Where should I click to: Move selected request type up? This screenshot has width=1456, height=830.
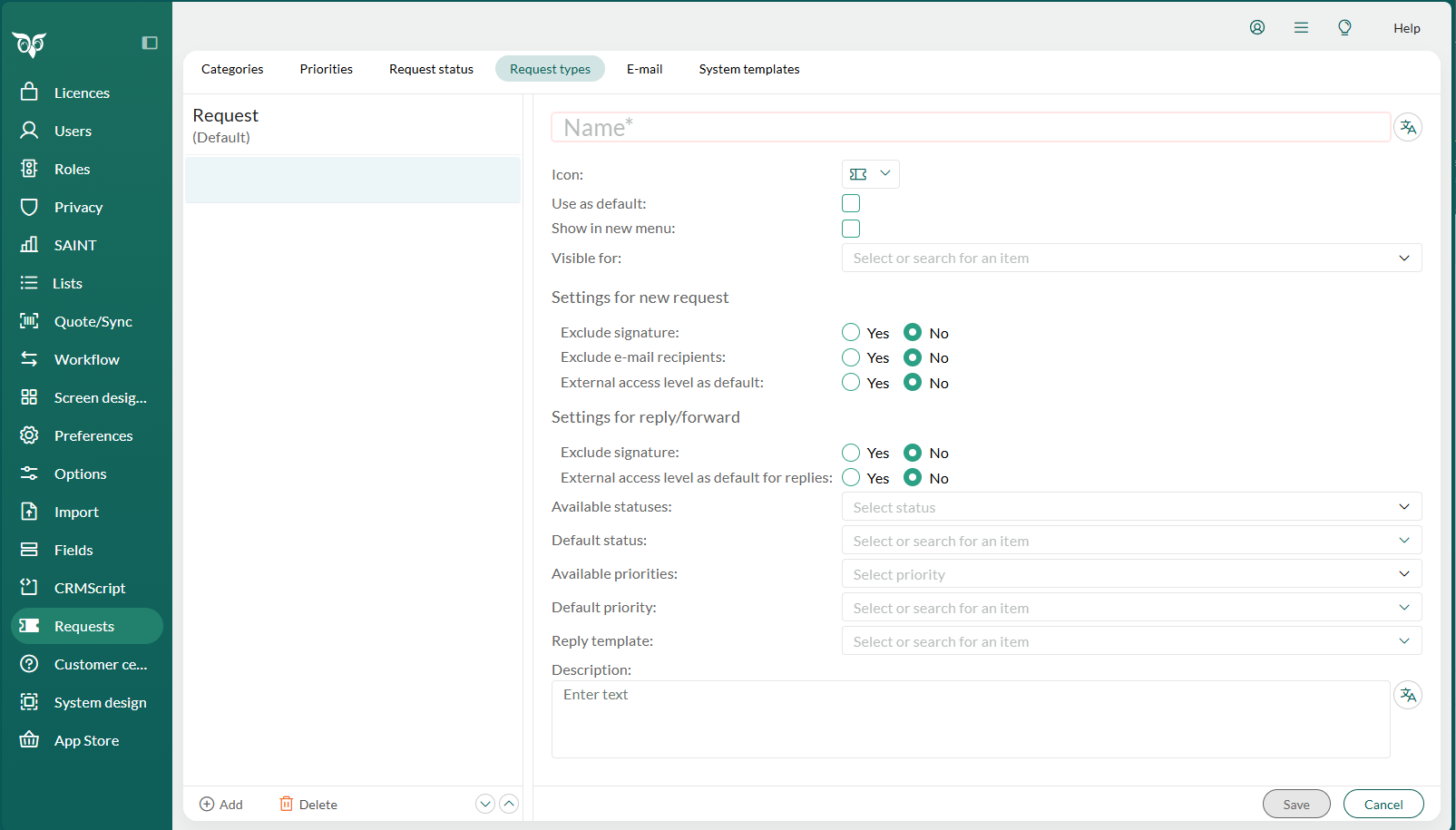[x=509, y=804]
